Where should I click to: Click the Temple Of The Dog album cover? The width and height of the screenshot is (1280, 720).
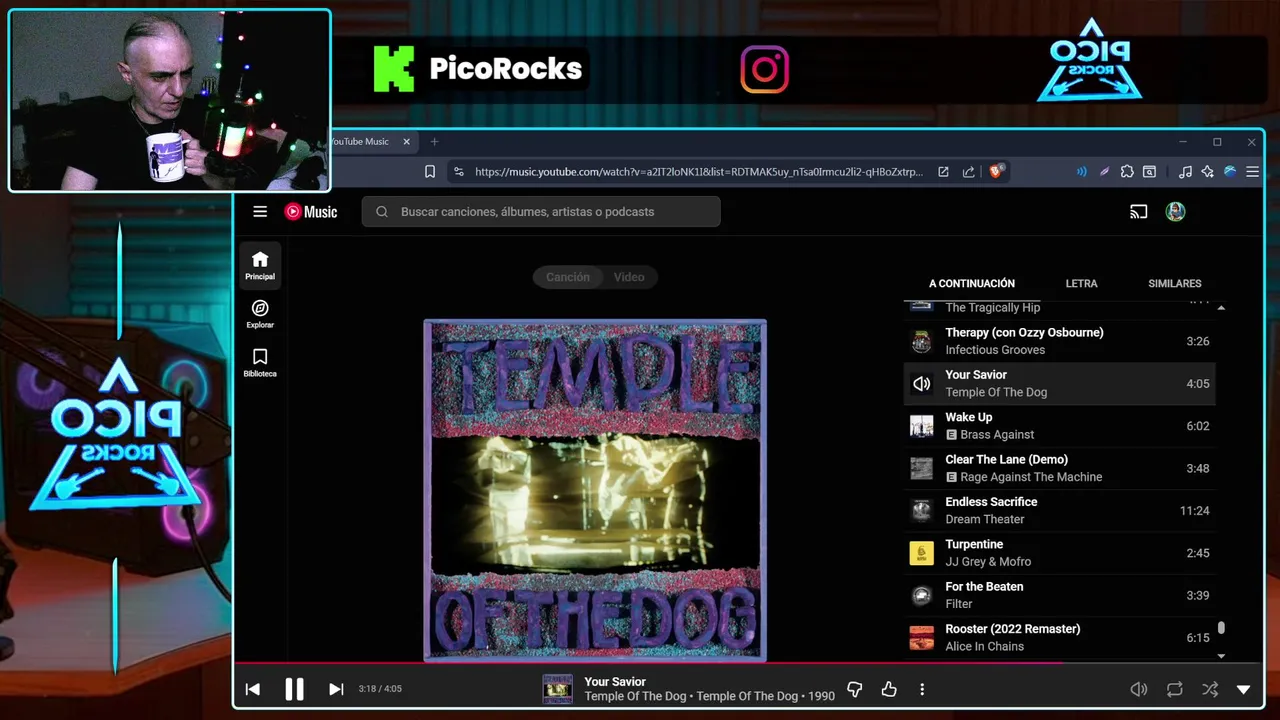click(x=595, y=490)
